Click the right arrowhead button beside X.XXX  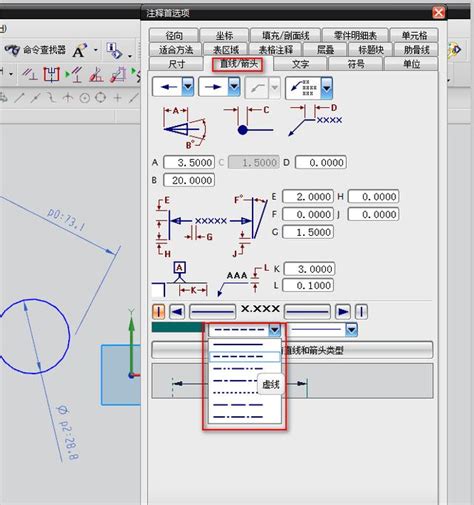point(343,312)
